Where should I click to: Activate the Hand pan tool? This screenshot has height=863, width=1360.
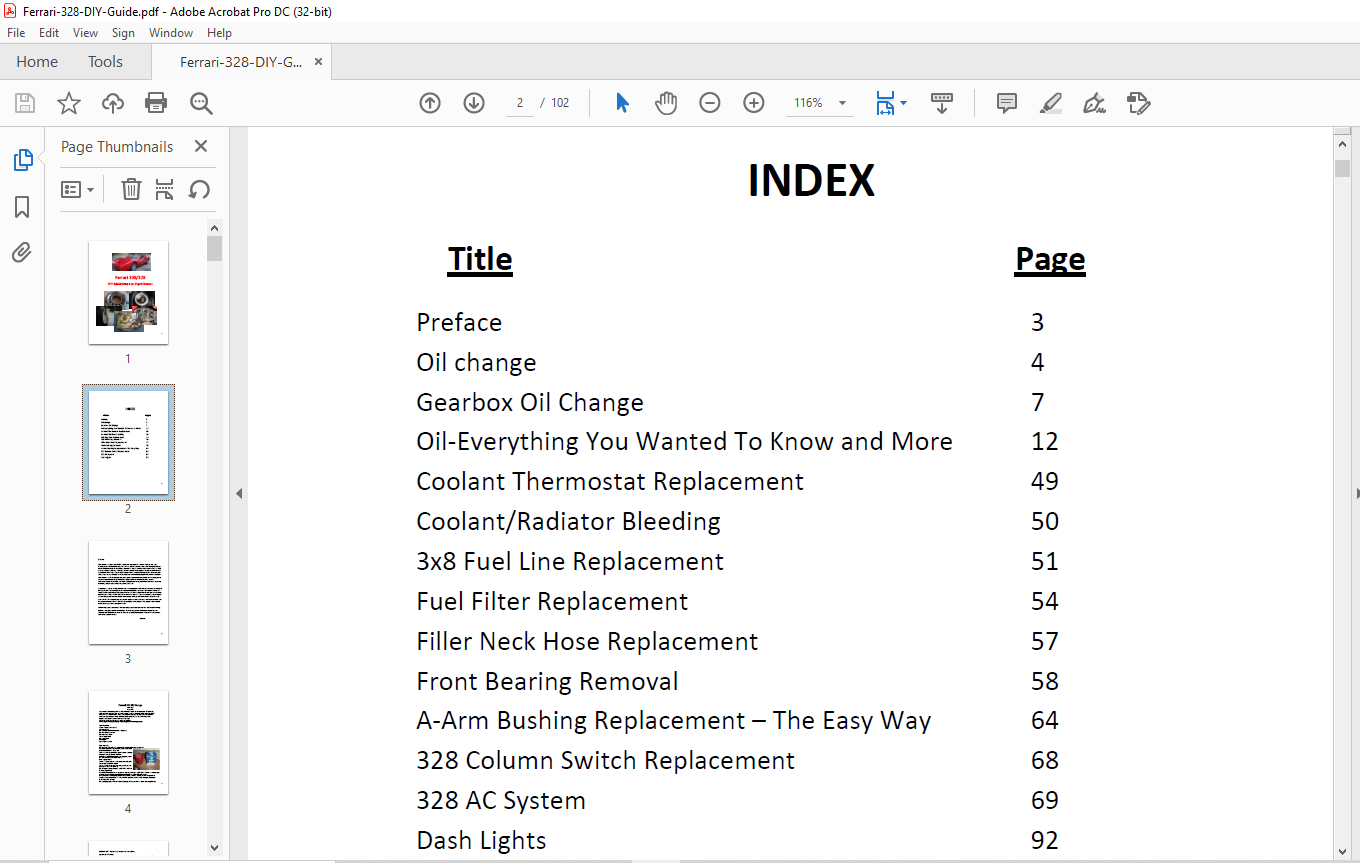[x=666, y=103]
